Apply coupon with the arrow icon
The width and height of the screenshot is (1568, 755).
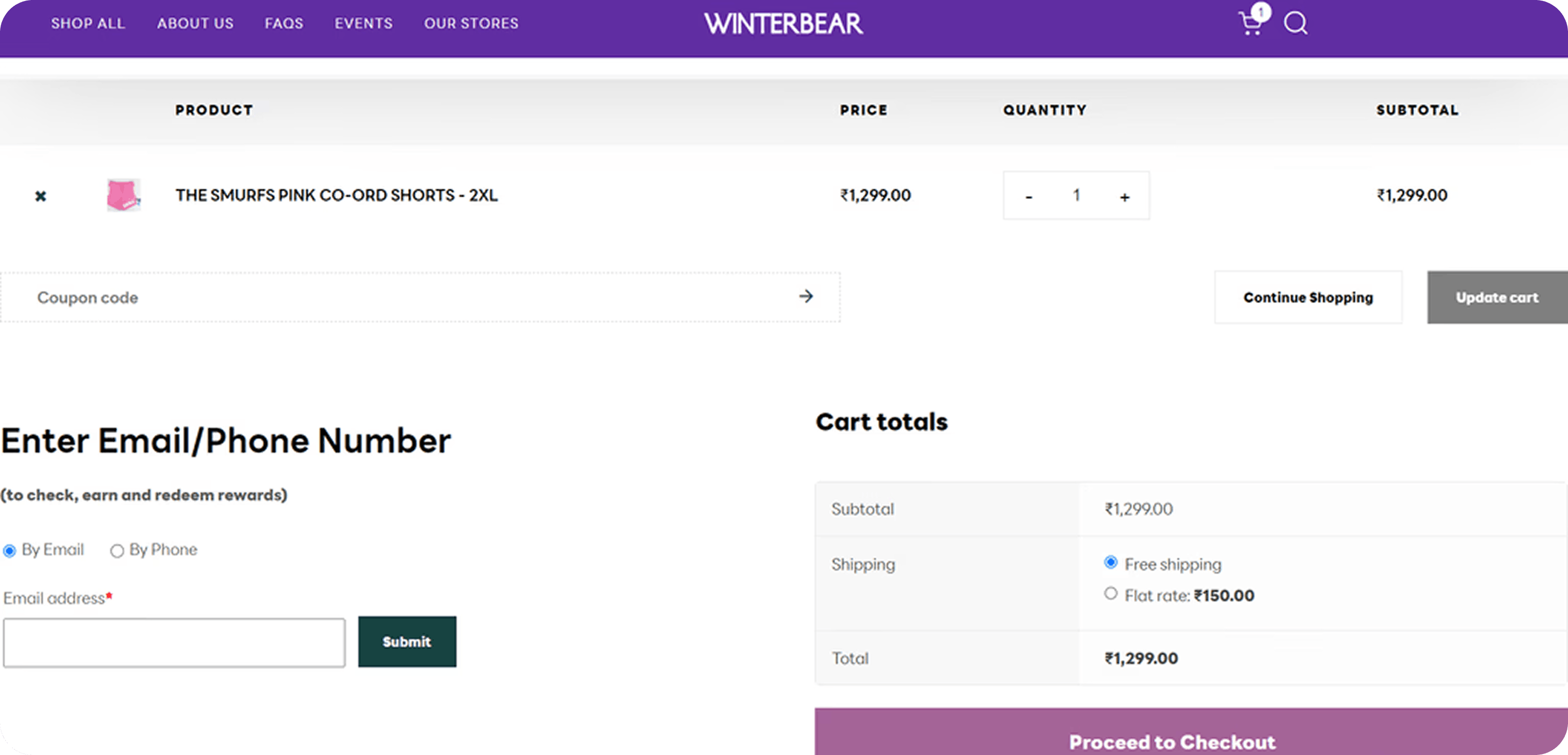click(806, 297)
